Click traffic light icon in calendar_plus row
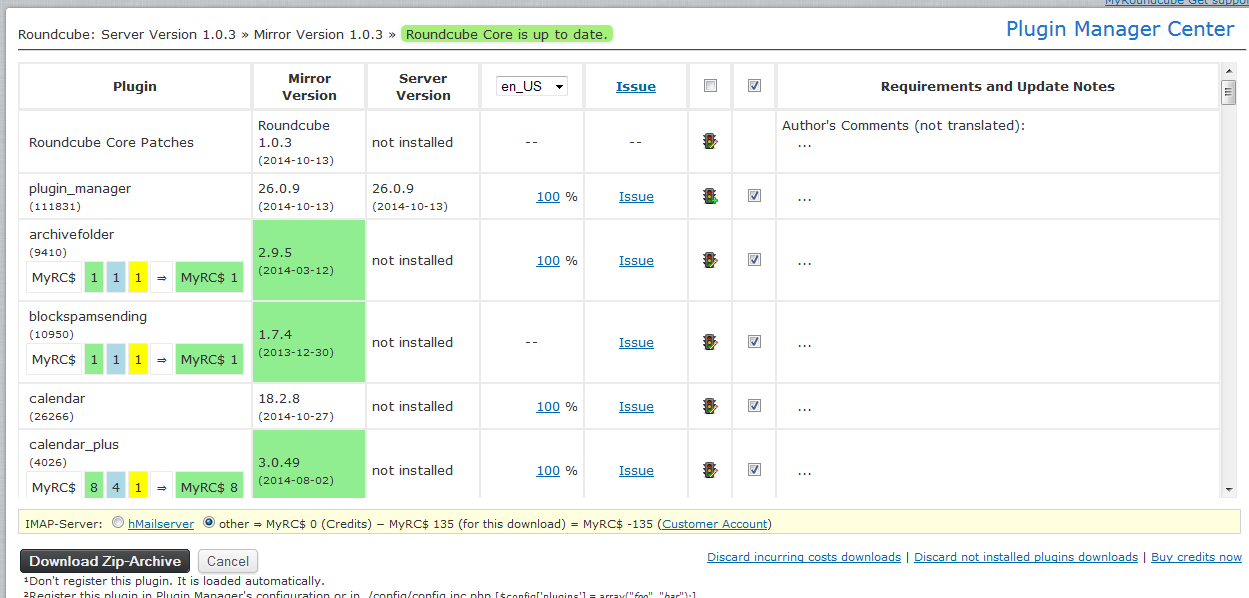Screen dimensions: 1249x598 (710, 470)
